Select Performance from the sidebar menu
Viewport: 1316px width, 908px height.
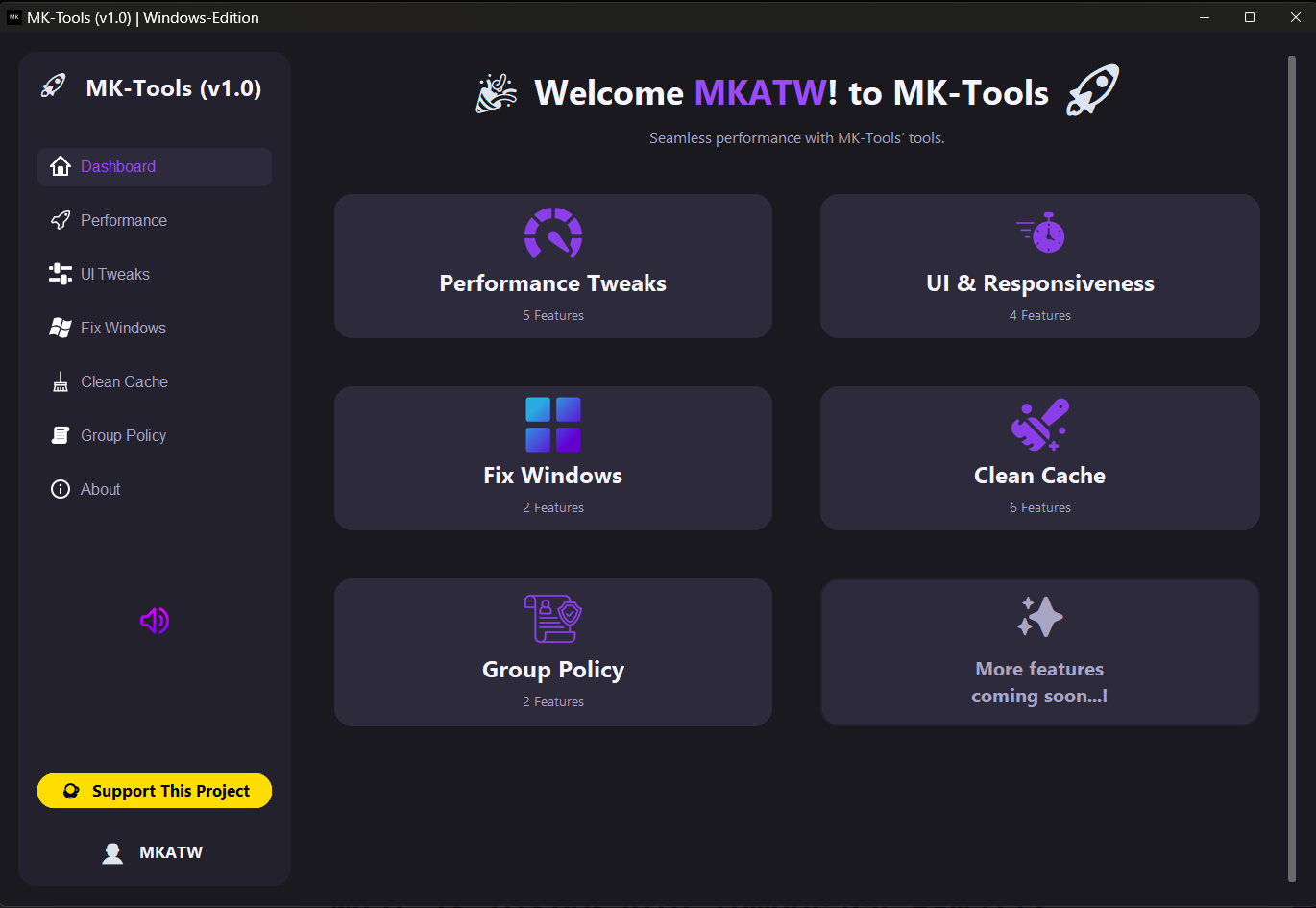point(122,220)
